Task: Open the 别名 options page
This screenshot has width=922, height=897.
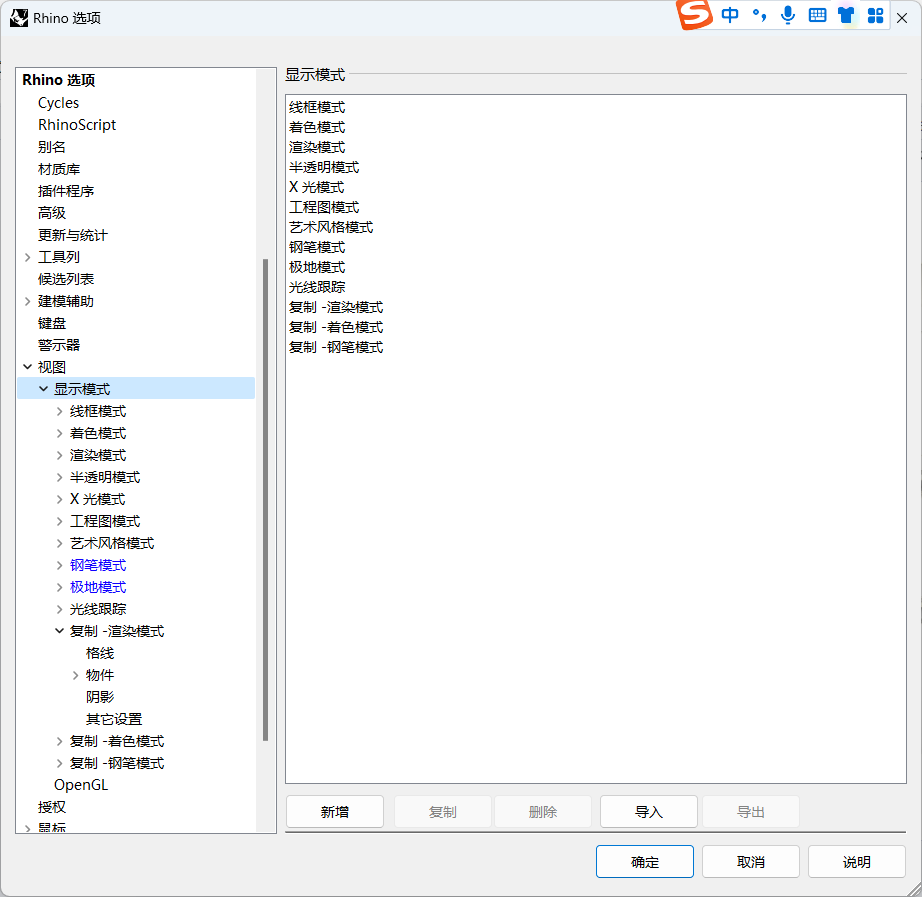Action: [x=52, y=147]
